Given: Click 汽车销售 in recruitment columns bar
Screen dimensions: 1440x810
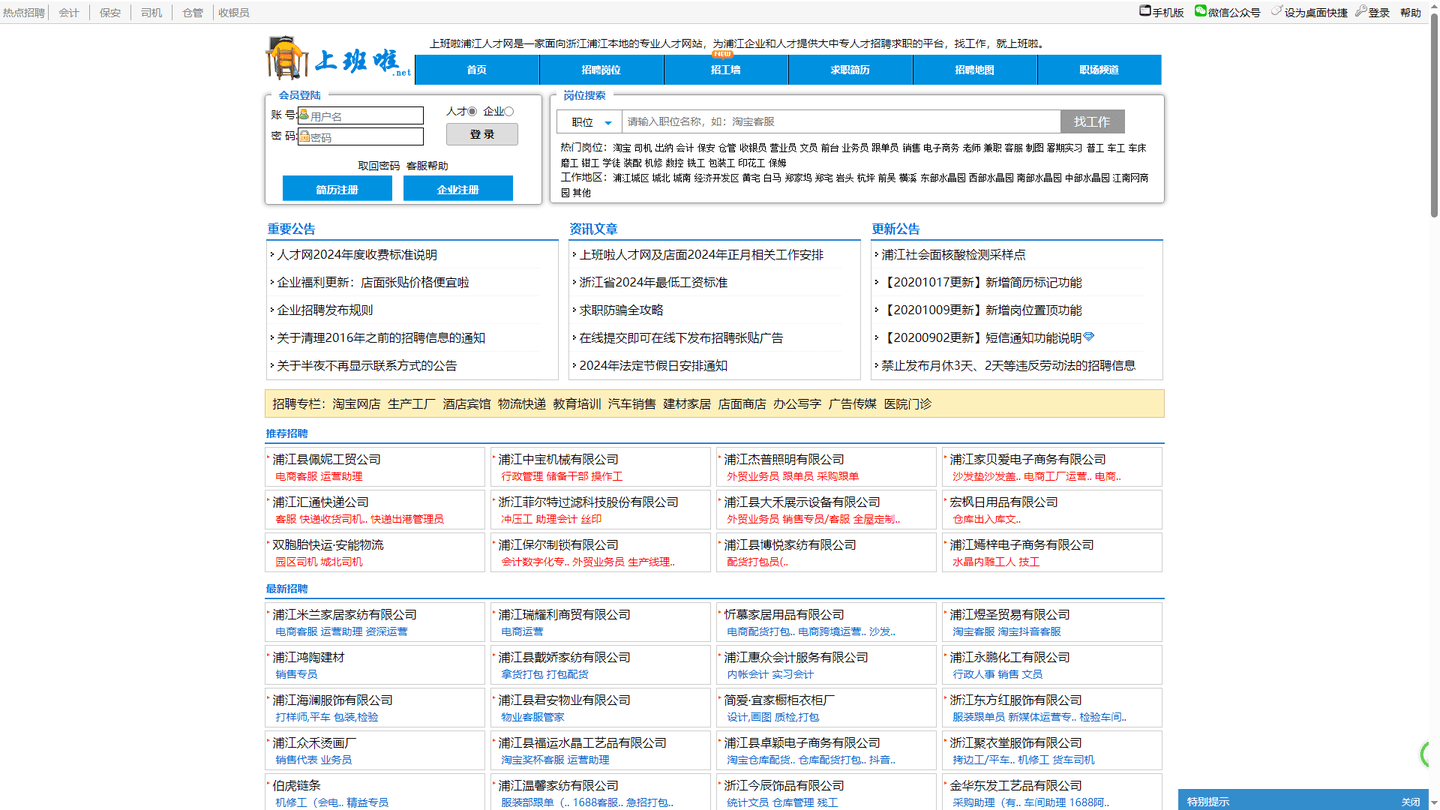Looking at the screenshot, I should point(632,404).
